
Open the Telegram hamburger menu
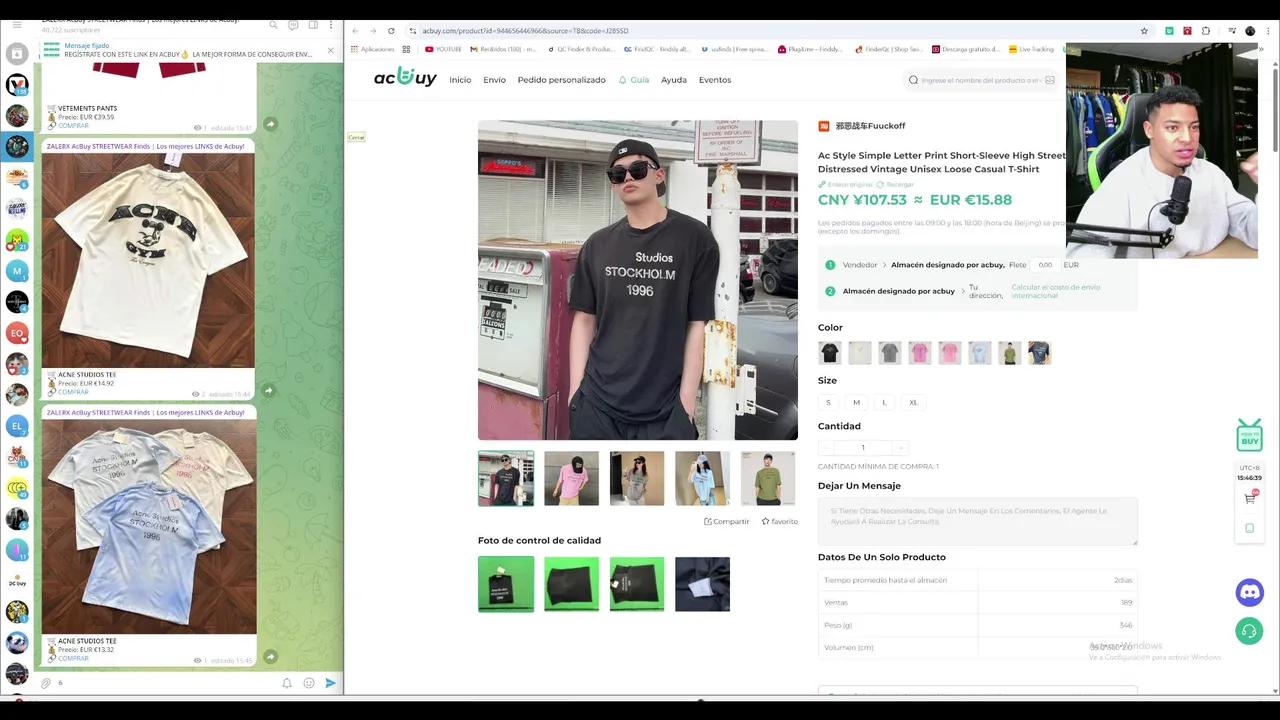click(x=17, y=24)
